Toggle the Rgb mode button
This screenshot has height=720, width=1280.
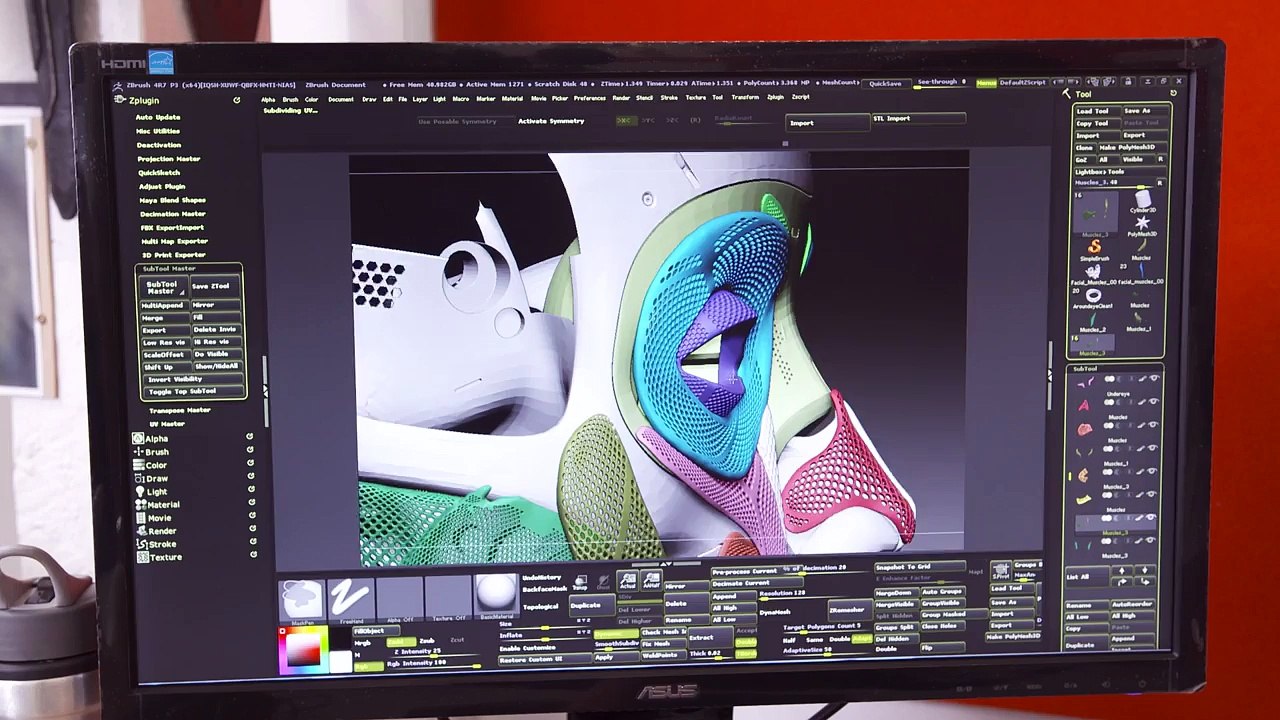(x=368, y=667)
